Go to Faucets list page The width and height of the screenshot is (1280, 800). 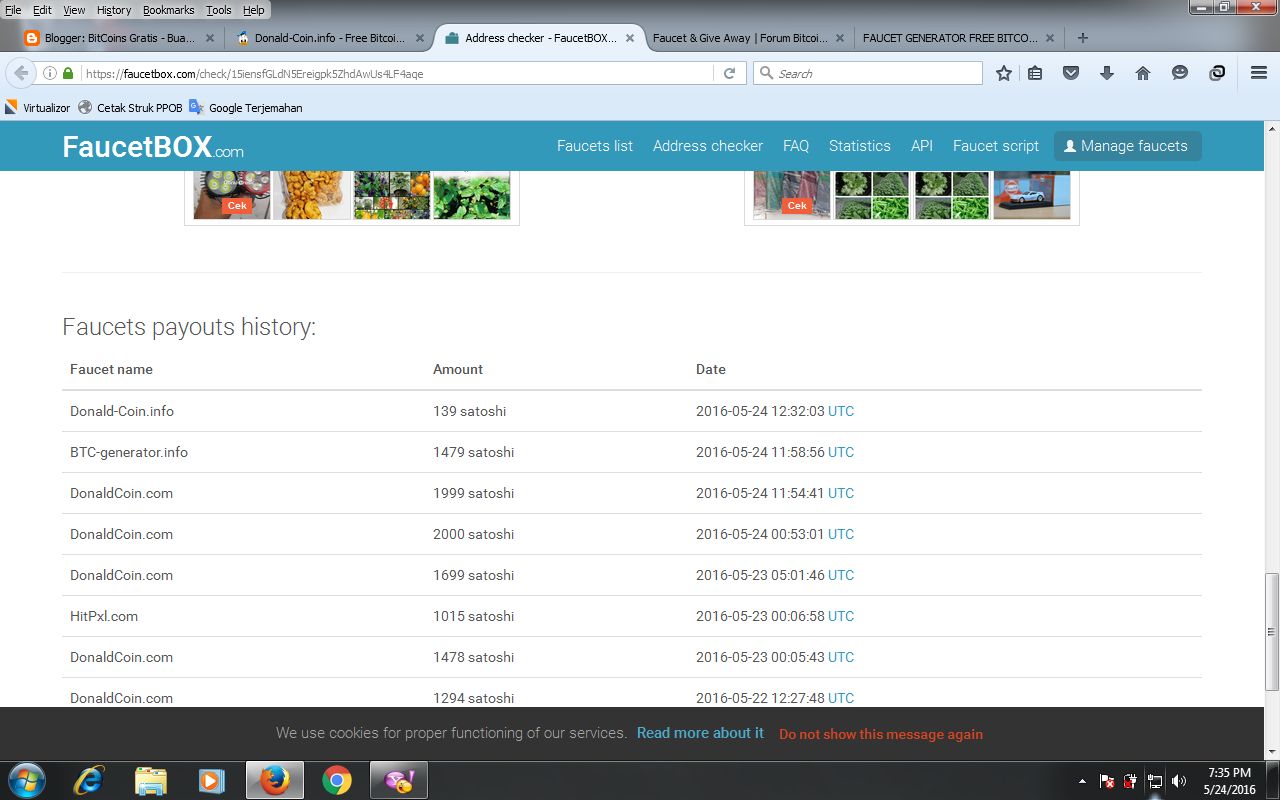595,146
